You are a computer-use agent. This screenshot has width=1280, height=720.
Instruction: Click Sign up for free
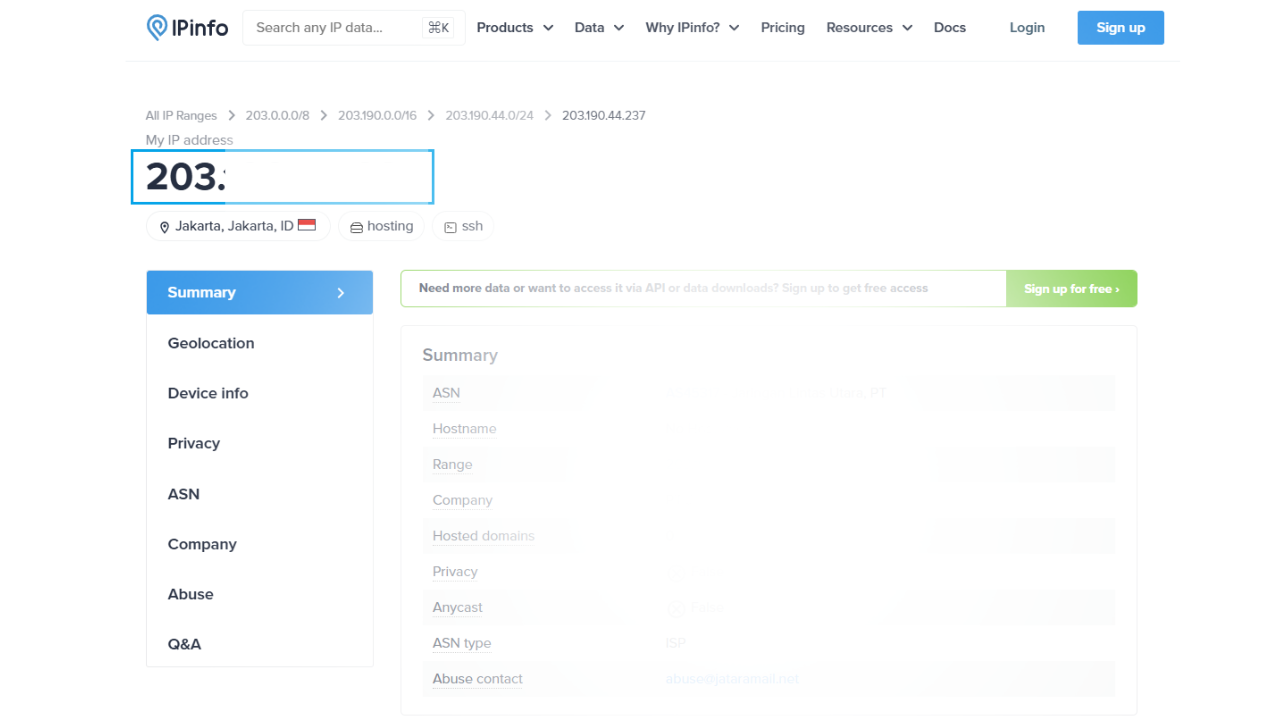coord(1071,288)
